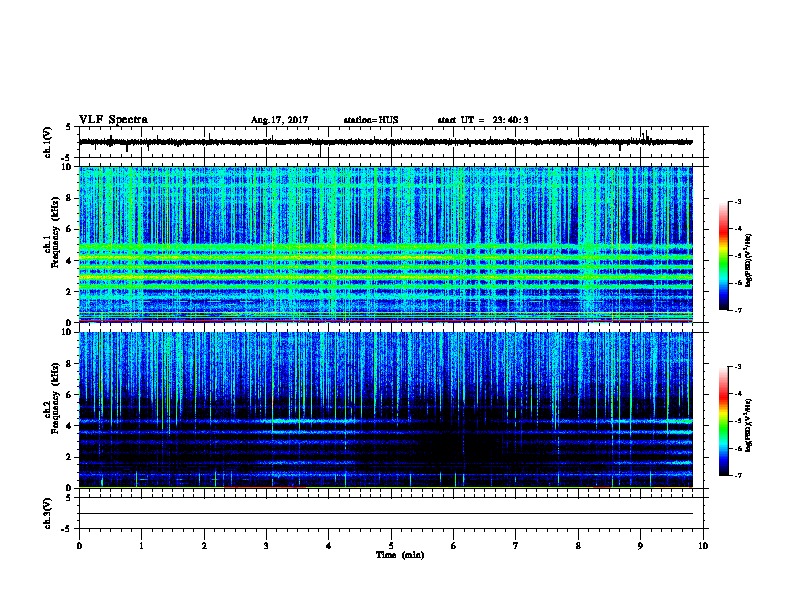
Task: Click tick label "5" on the time axis
Action: (x=391, y=546)
